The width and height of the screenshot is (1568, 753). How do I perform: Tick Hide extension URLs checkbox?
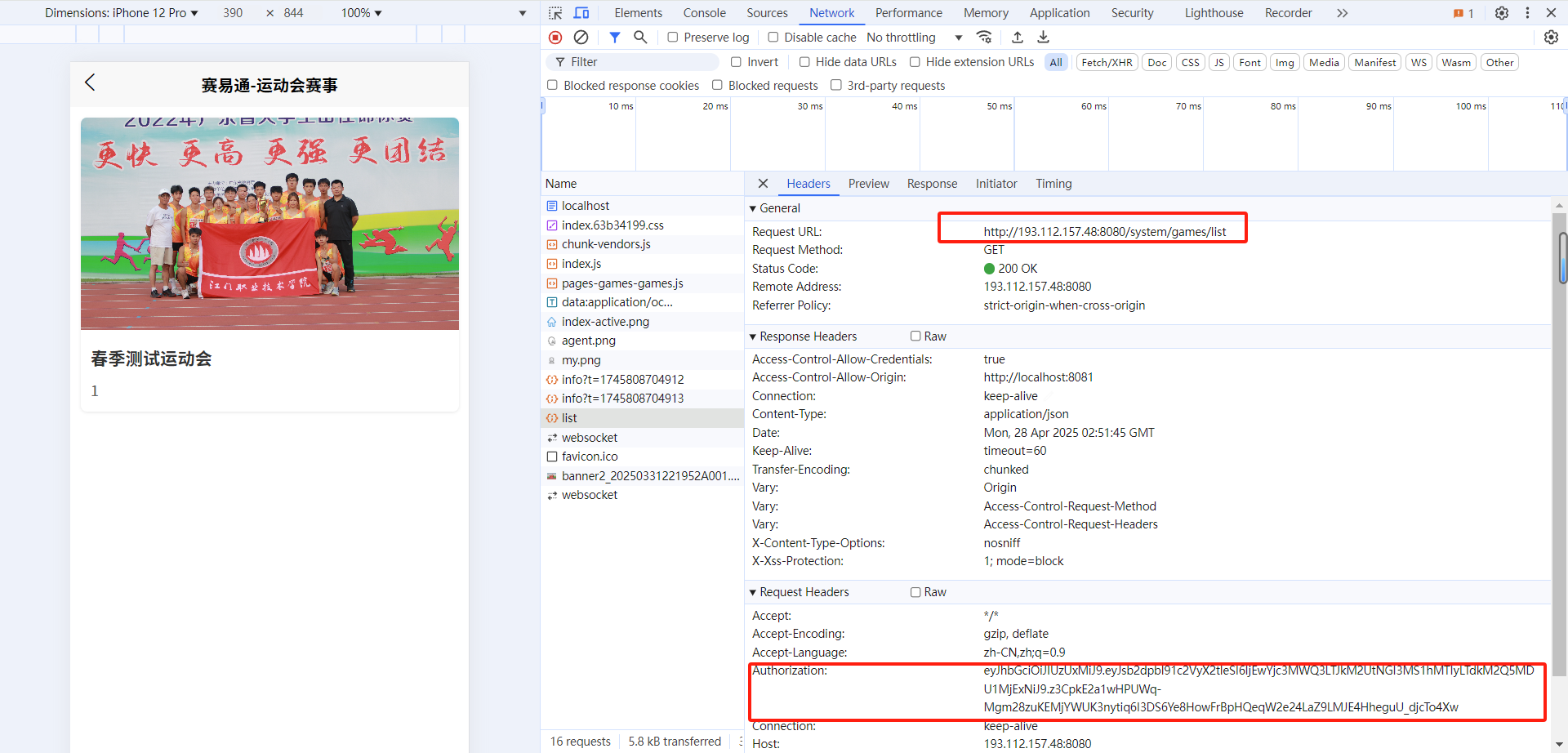click(915, 62)
